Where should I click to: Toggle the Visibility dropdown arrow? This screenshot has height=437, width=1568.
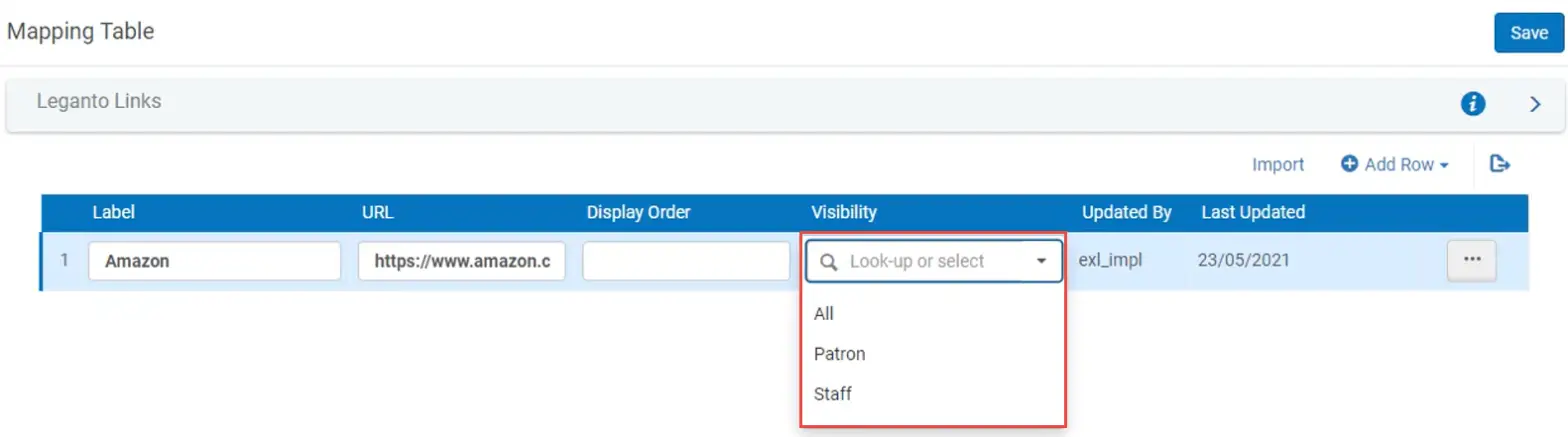point(1041,262)
